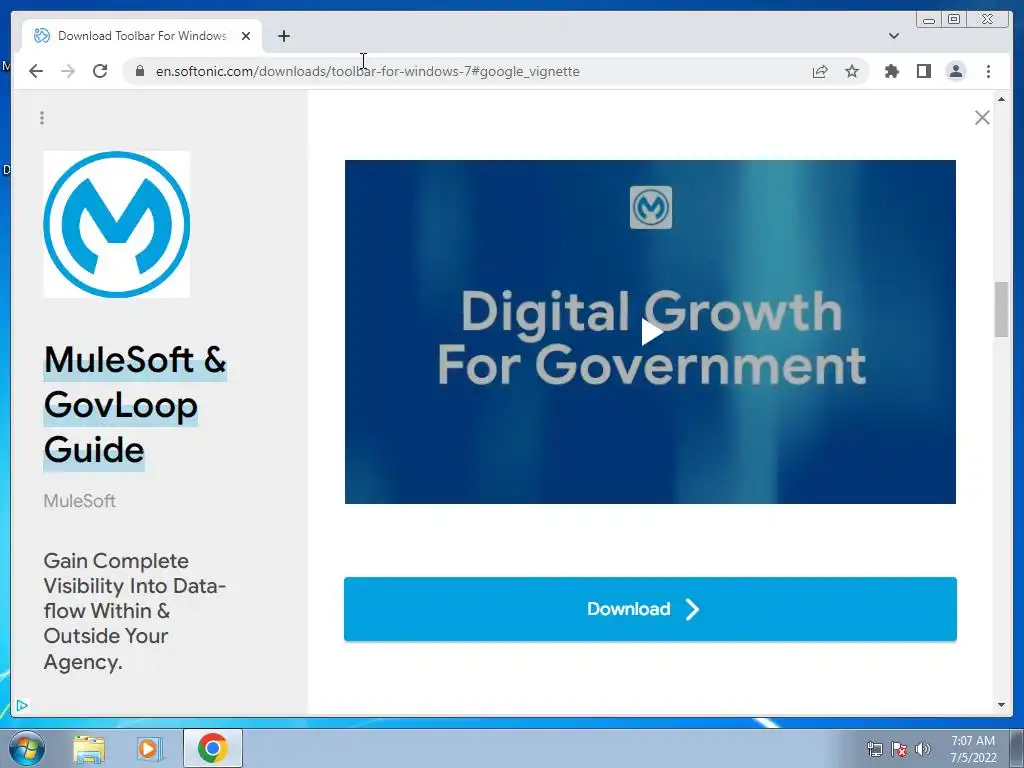
Task: Click the page scrollbar thumb
Action: click(1001, 309)
